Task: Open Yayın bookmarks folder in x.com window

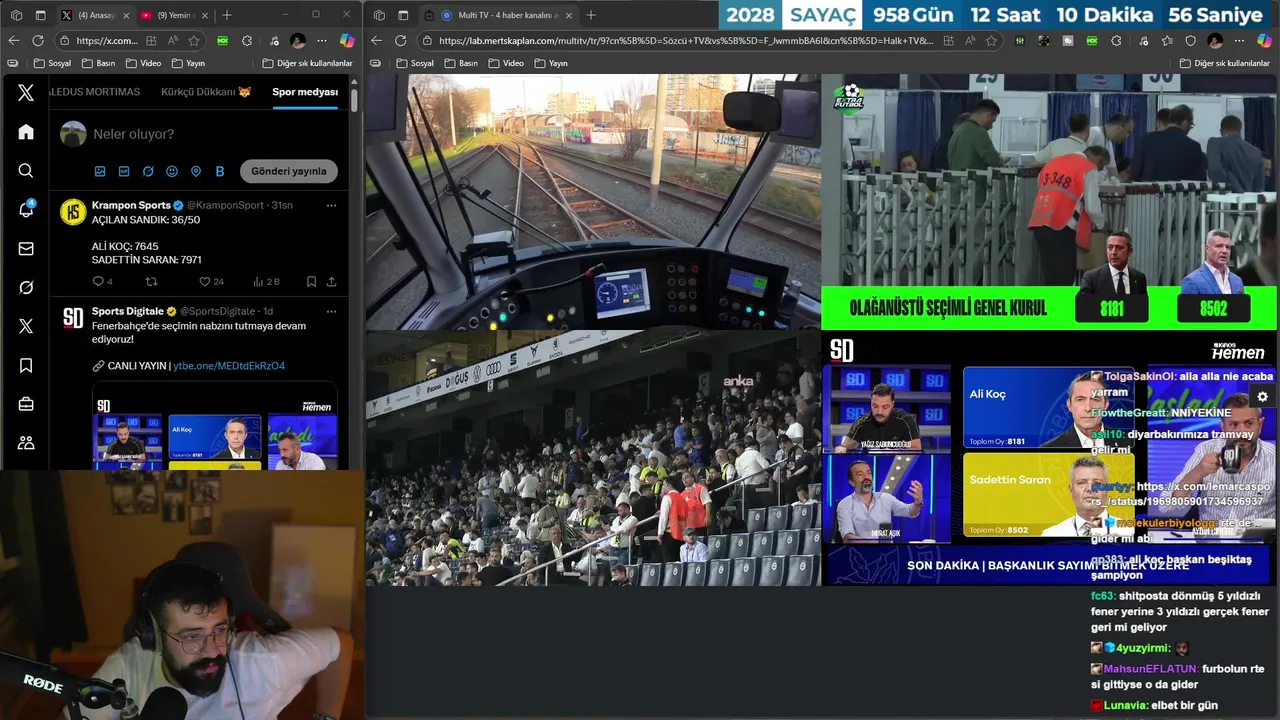Action: point(188,63)
